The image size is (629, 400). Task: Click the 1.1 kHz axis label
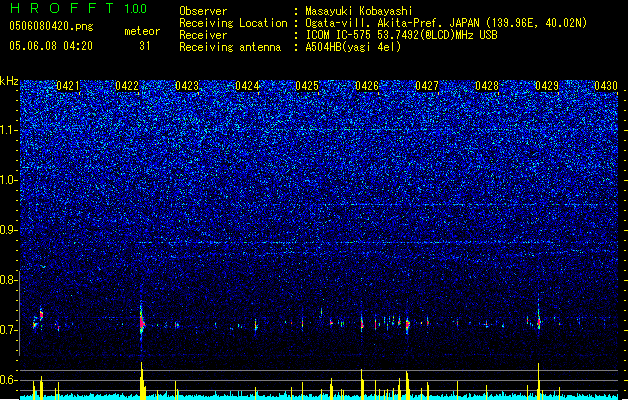coord(9,130)
